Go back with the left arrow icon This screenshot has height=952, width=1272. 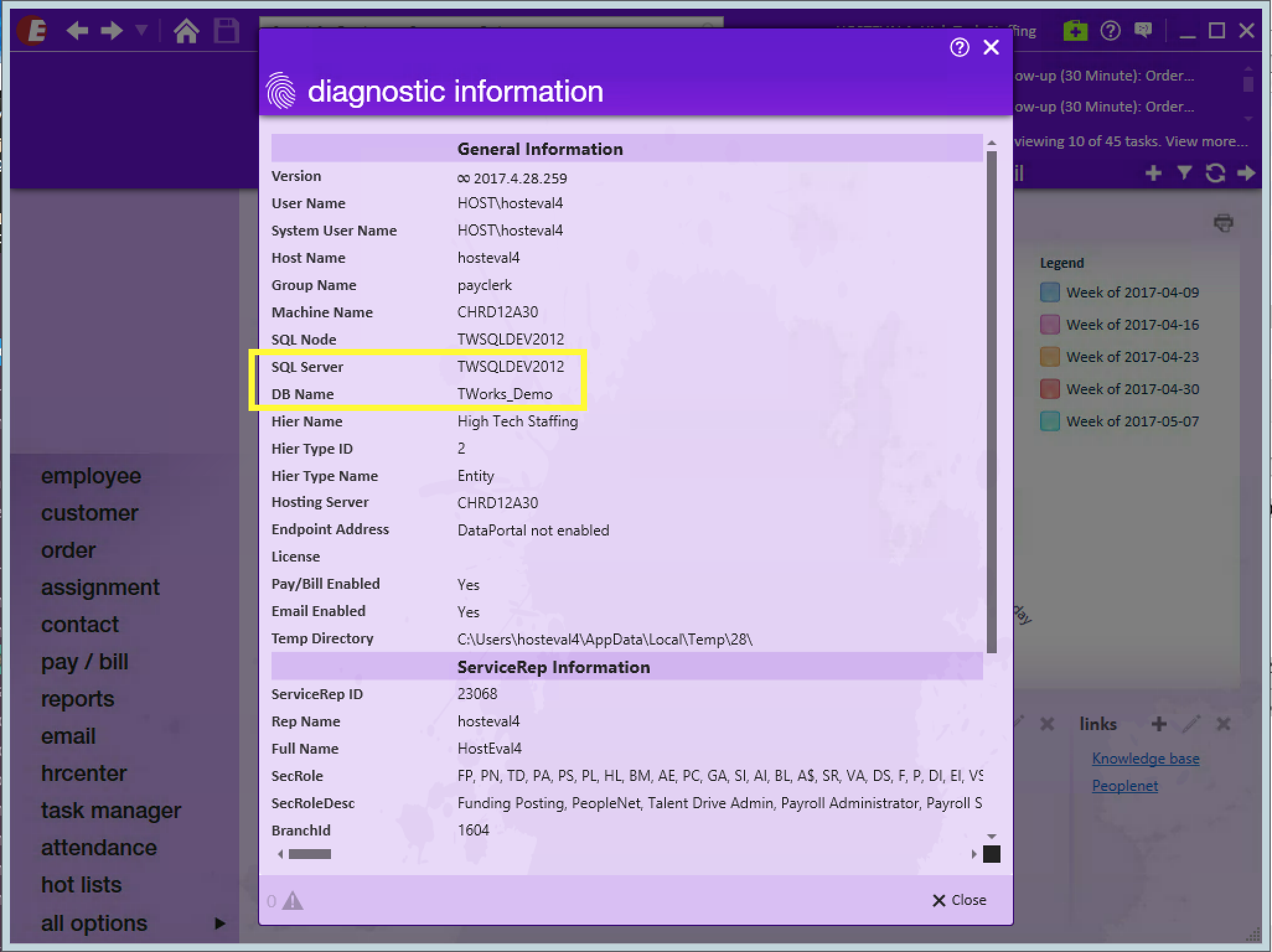pyautogui.click(x=77, y=30)
